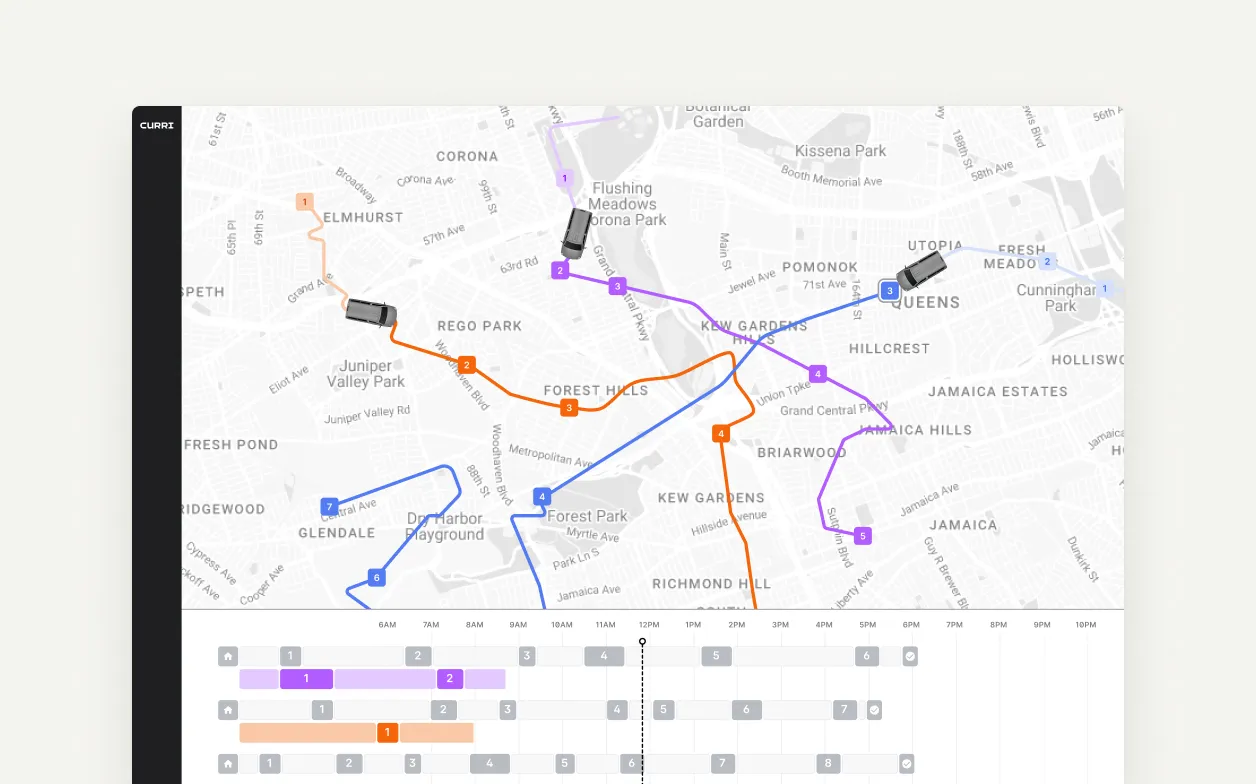Viewport: 1256px width, 784px height.
Task: Select purple stop marker 5 near Jamaica
Action: tap(862, 535)
